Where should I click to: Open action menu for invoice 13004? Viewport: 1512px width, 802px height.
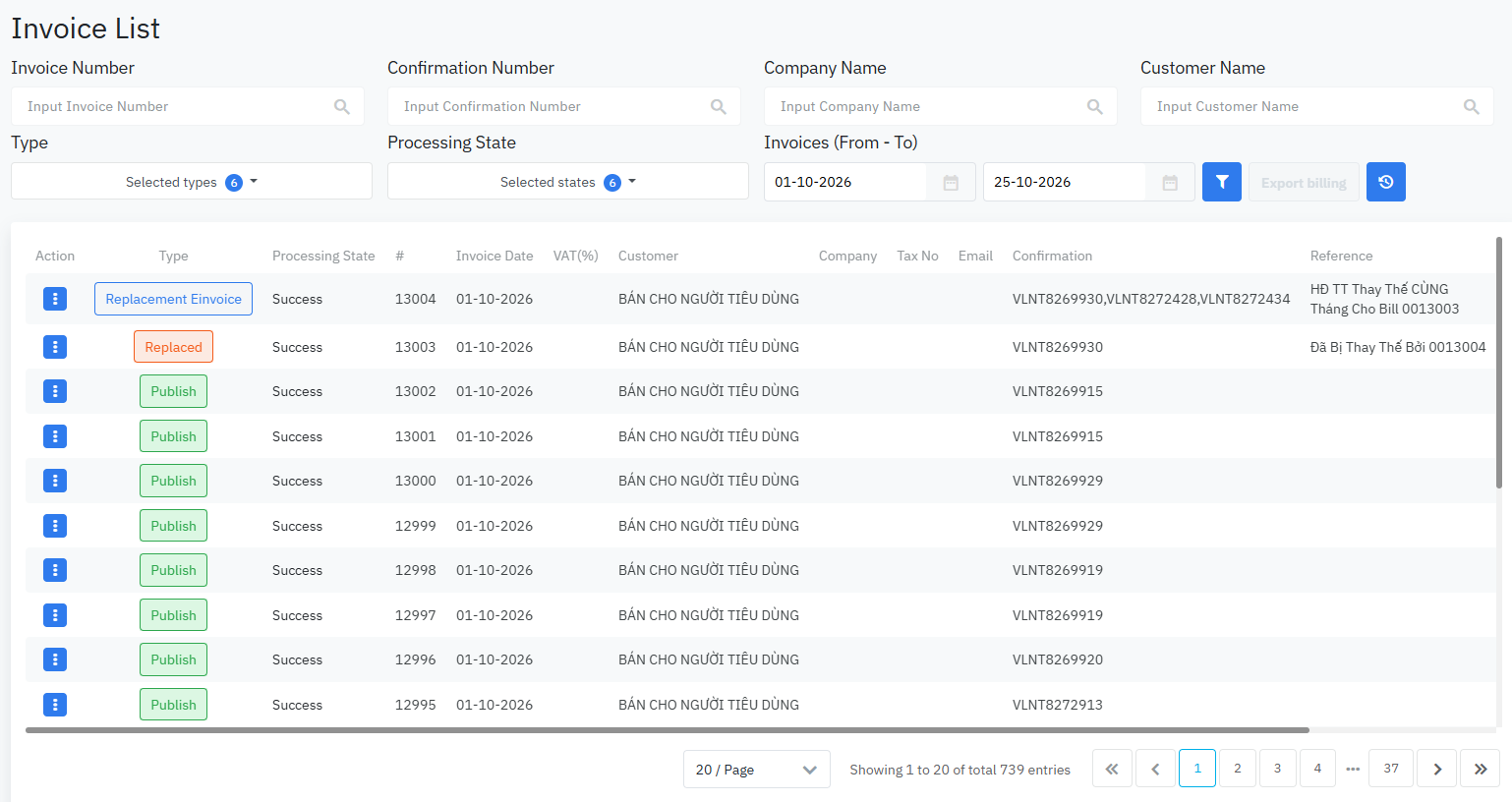point(55,299)
